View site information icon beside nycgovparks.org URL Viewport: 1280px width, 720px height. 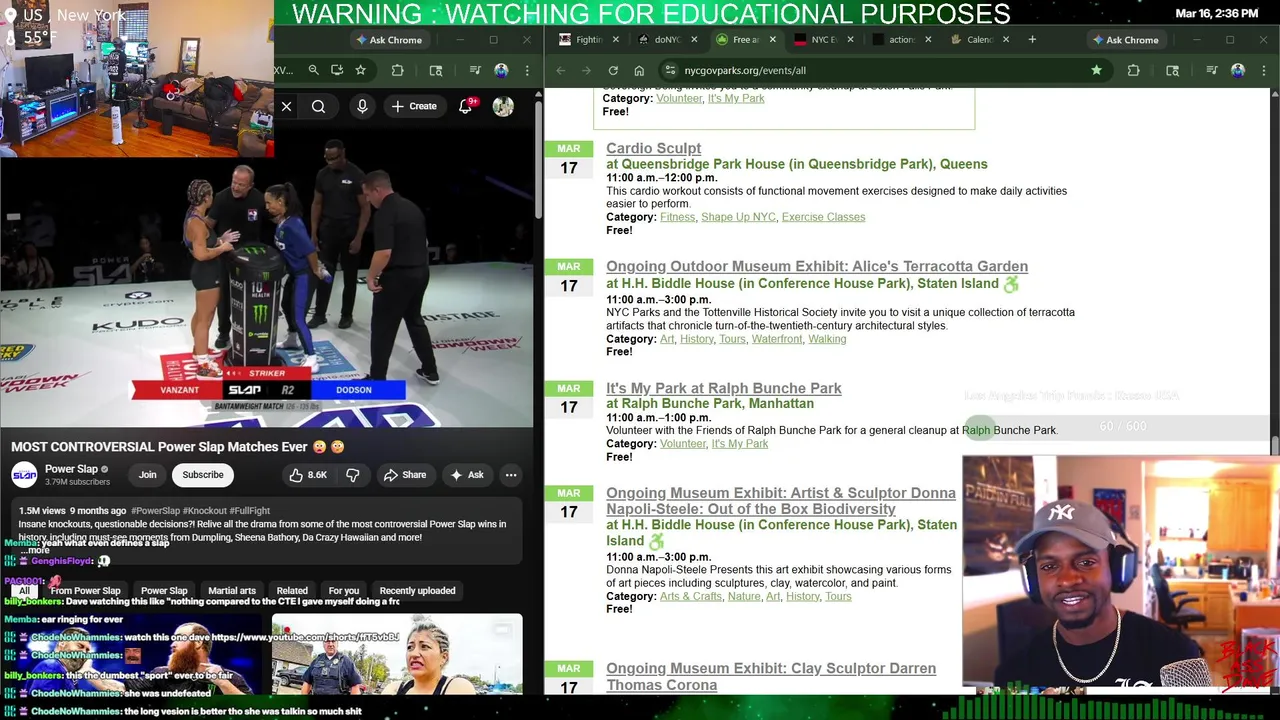coord(670,70)
